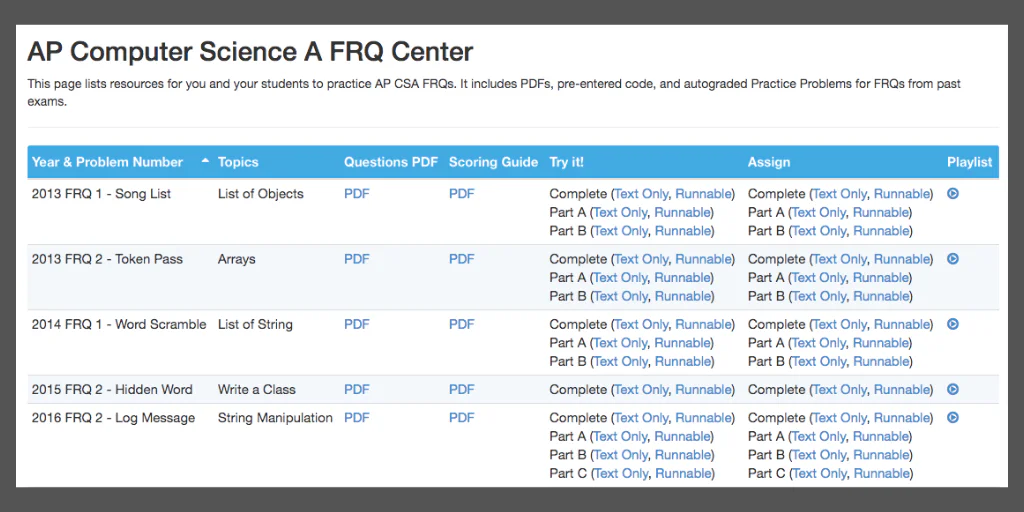The height and width of the screenshot is (512, 1024).
Task: Assign Complete Text Only for 2014 FRQ 1
Action: coord(839,325)
